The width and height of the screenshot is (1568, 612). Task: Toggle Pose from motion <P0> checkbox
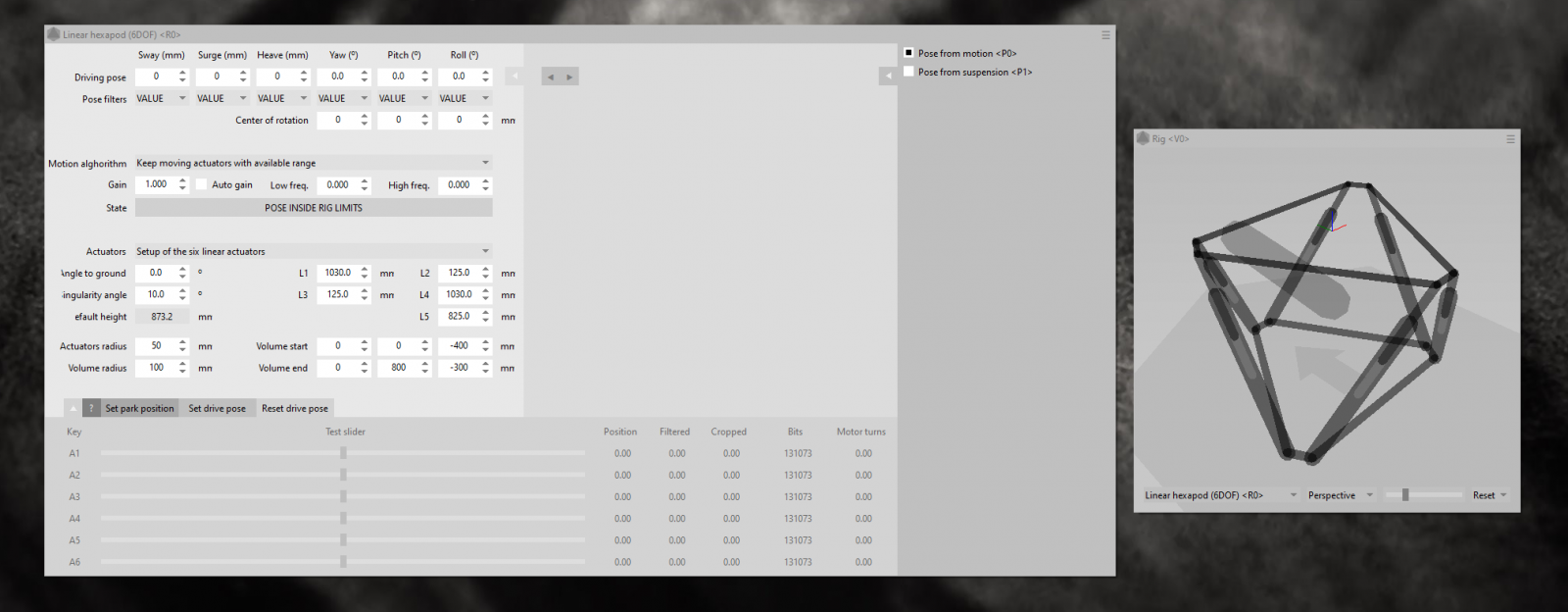click(908, 53)
